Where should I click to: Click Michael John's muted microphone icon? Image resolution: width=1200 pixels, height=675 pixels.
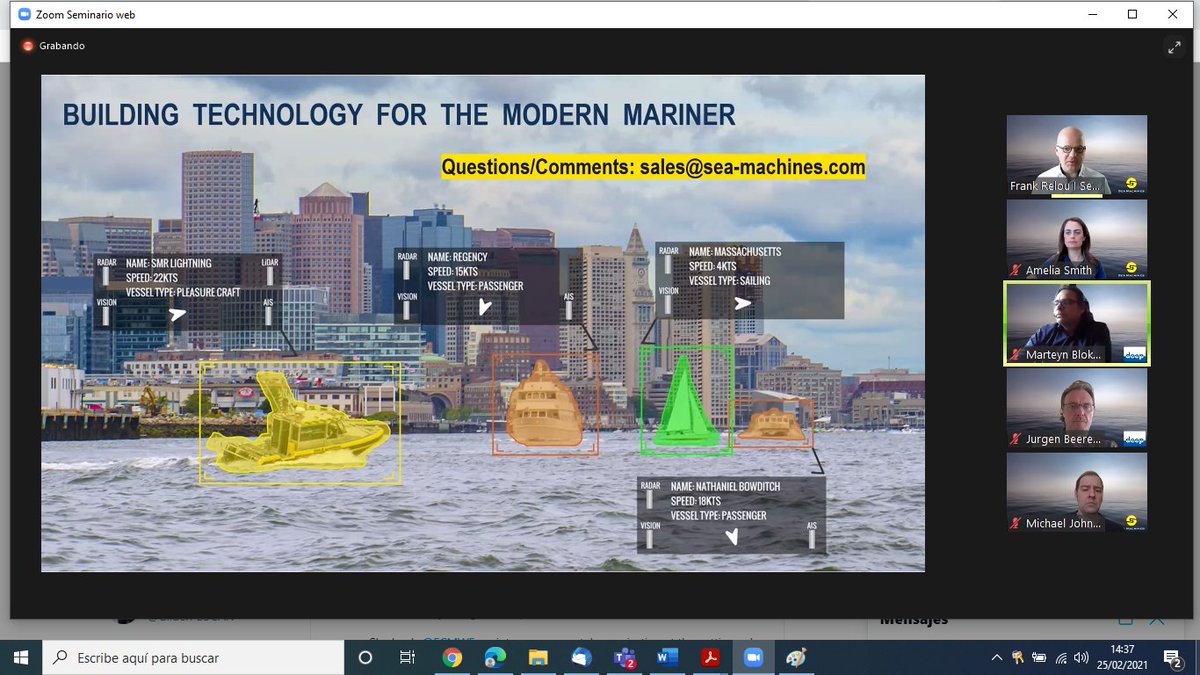pos(1016,523)
